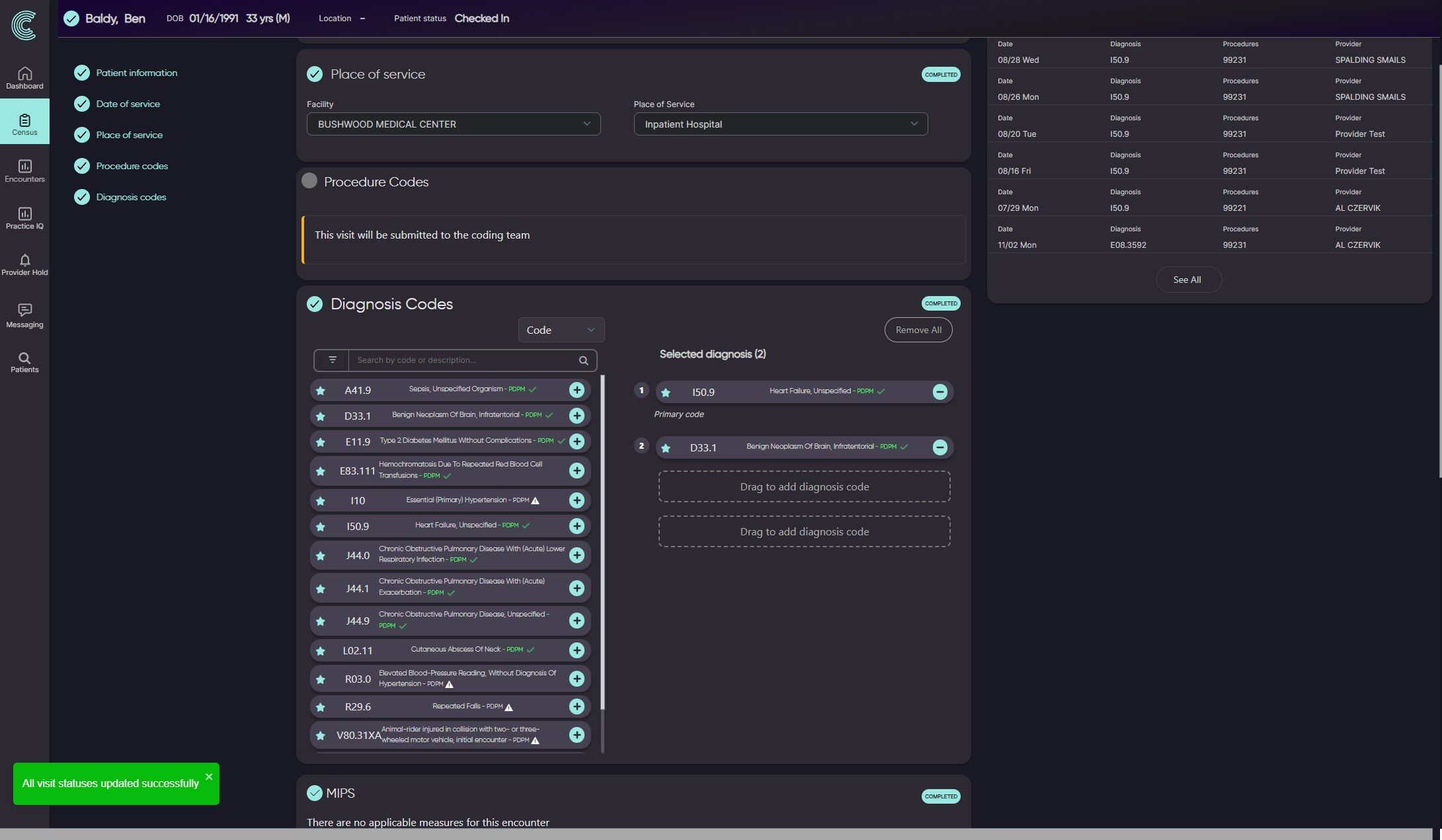Screen dimensions: 1442x840
Task: Click the Remove All button
Action: [918, 330]
